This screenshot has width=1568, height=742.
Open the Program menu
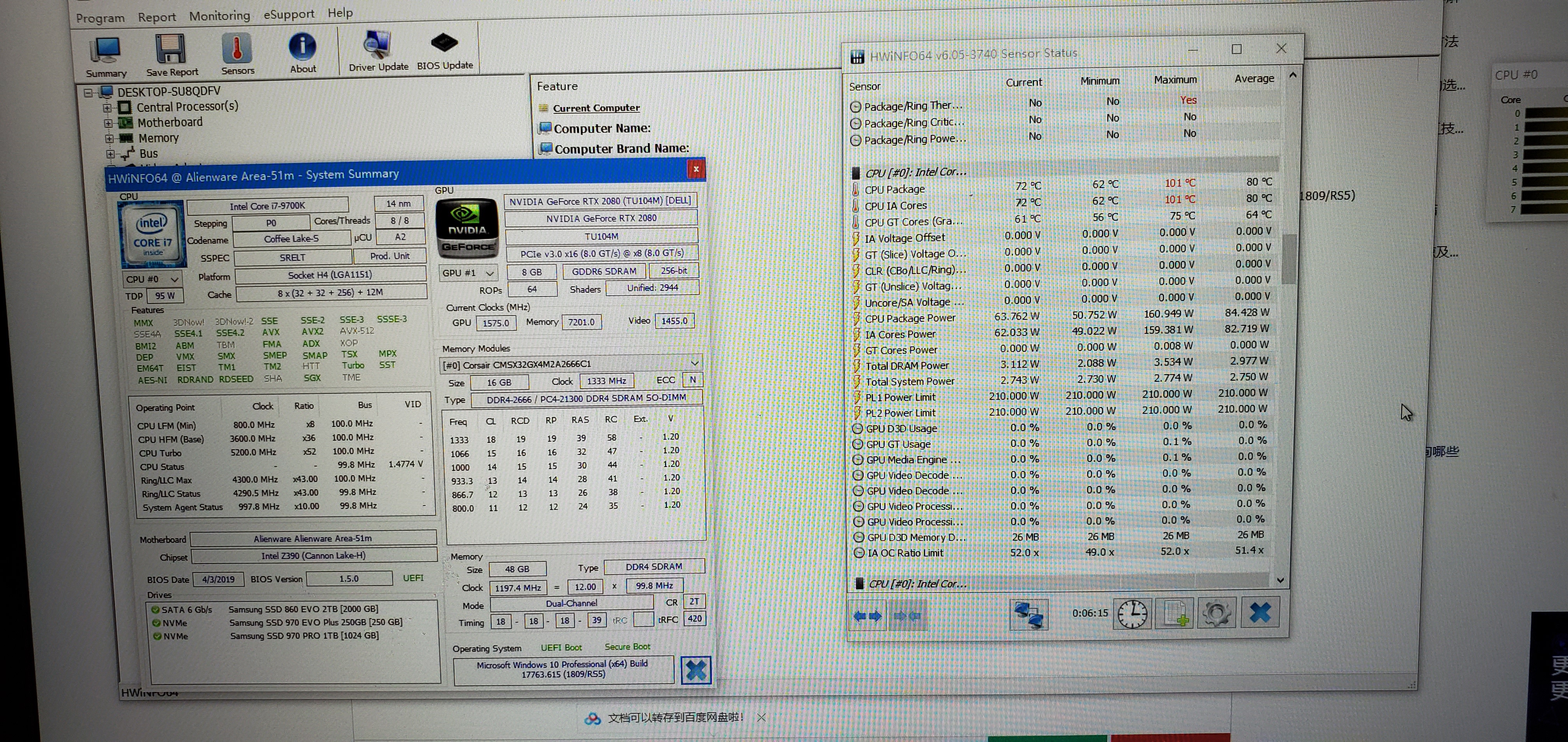100,17
